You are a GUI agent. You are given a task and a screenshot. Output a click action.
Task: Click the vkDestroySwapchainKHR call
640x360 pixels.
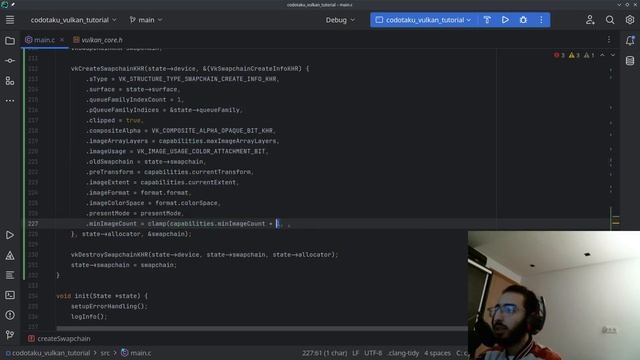coord(109,255)
